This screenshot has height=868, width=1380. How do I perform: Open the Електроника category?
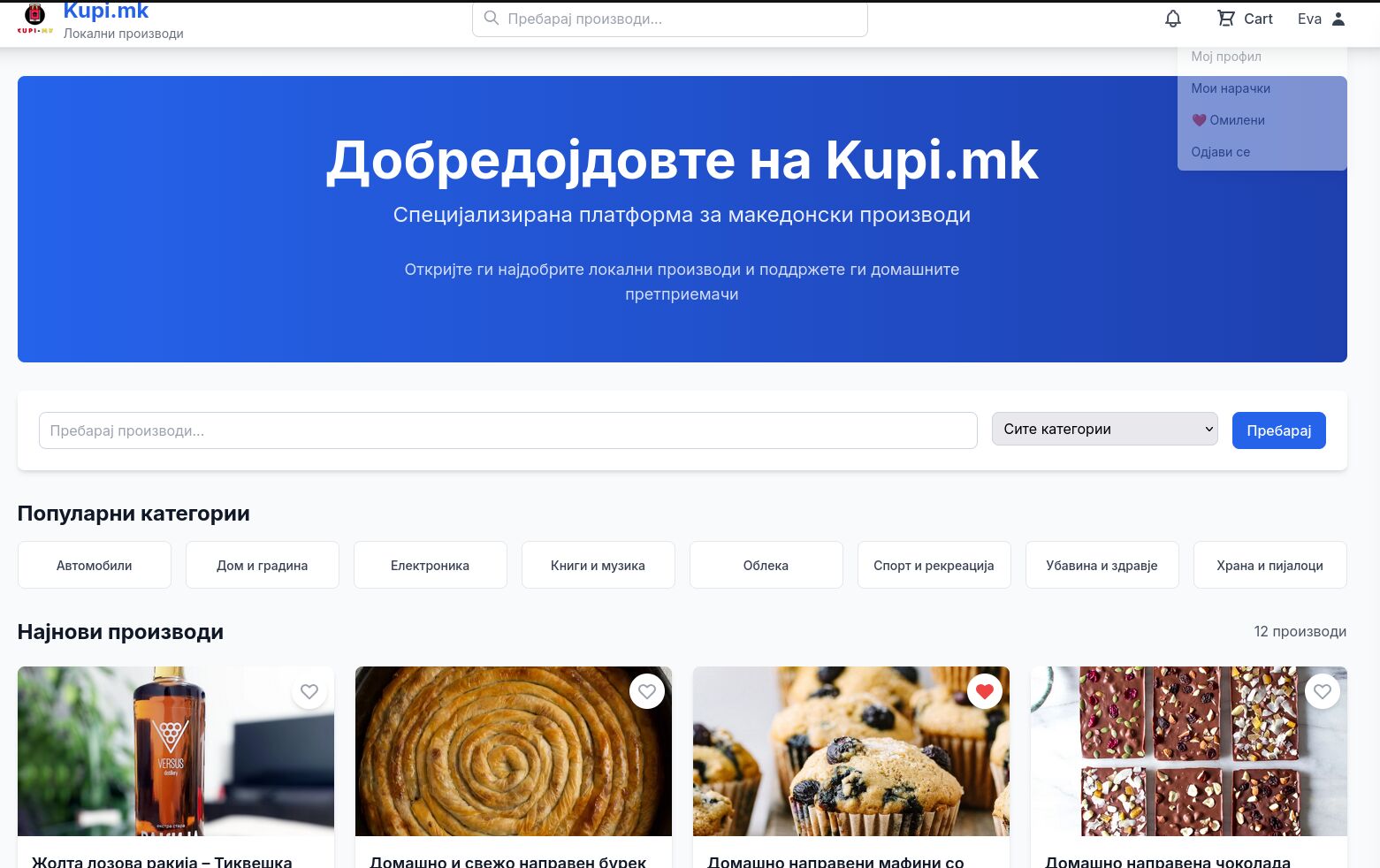(x=430, y=565)
